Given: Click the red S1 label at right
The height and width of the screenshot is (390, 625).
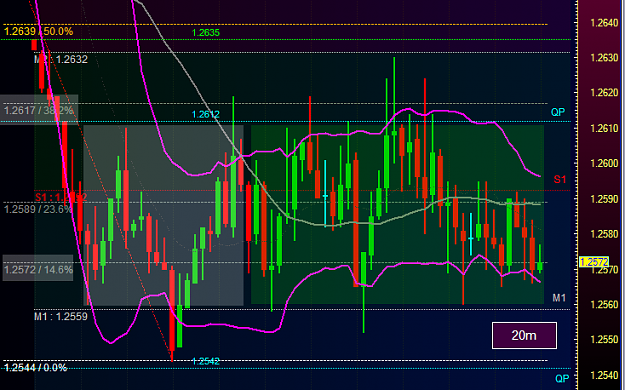Looking at the screenshot, I should (560, 179).
